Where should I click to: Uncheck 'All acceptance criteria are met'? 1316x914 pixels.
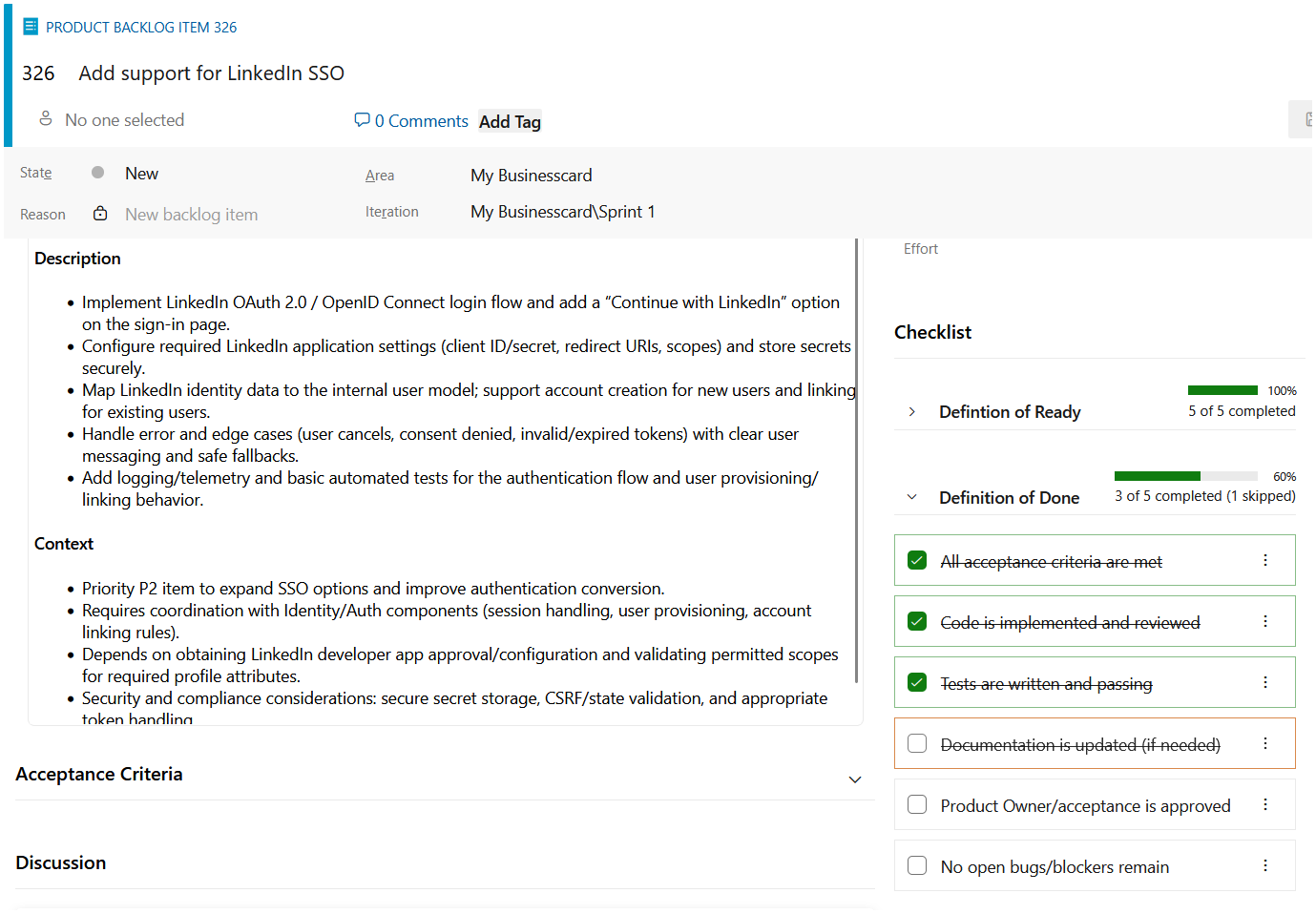917,560
